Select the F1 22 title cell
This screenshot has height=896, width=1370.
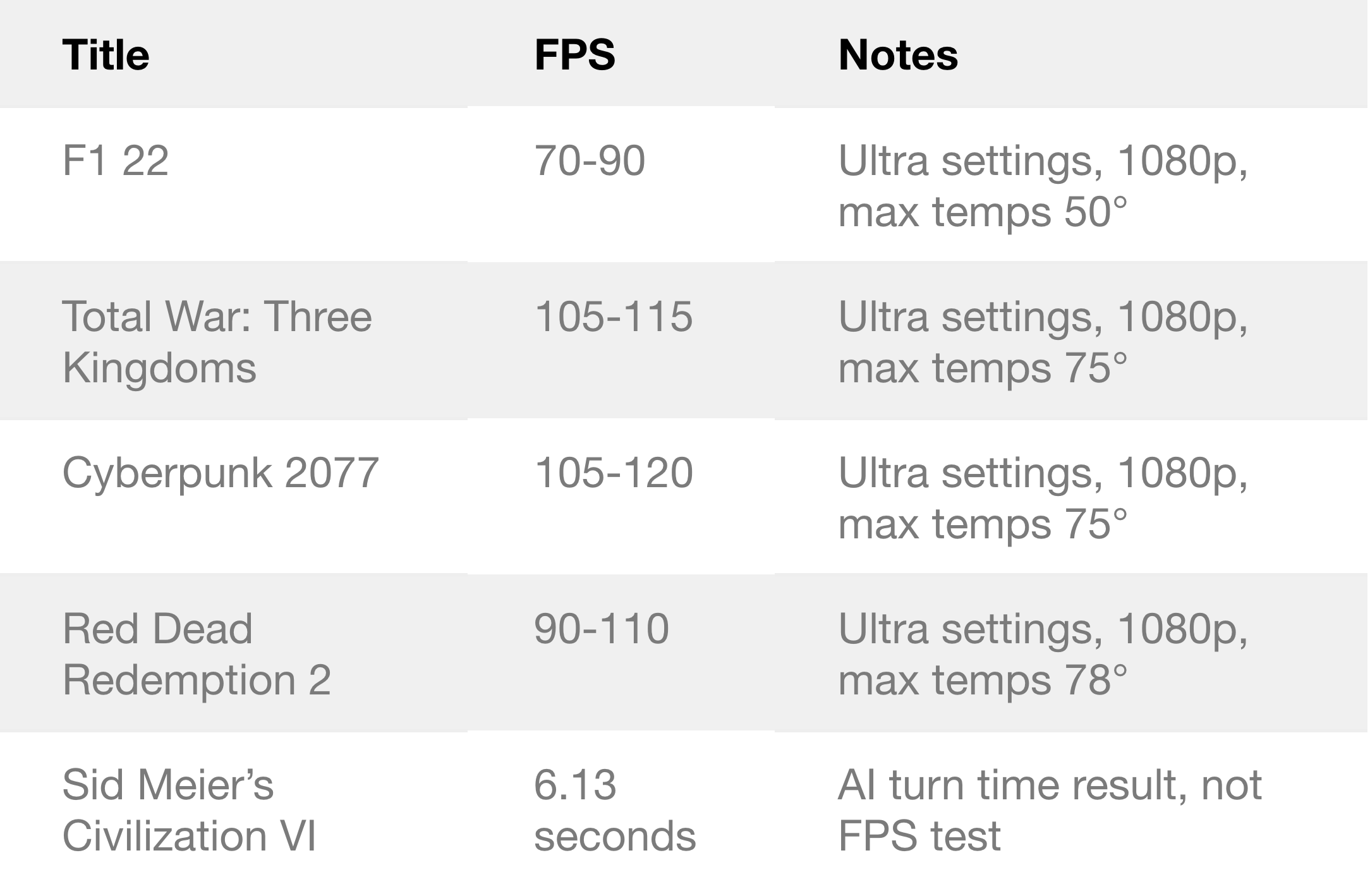pyautogui.click(x=116, y=160)
